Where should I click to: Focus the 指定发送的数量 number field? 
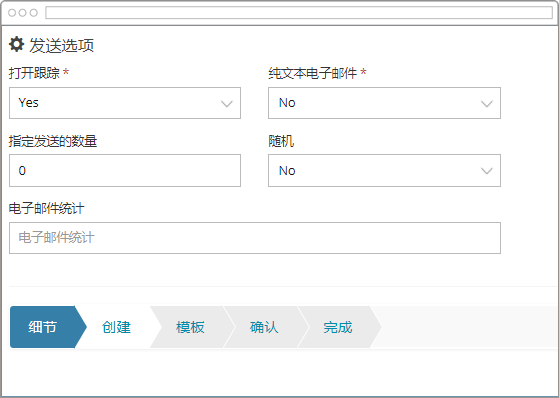(125, 170)
